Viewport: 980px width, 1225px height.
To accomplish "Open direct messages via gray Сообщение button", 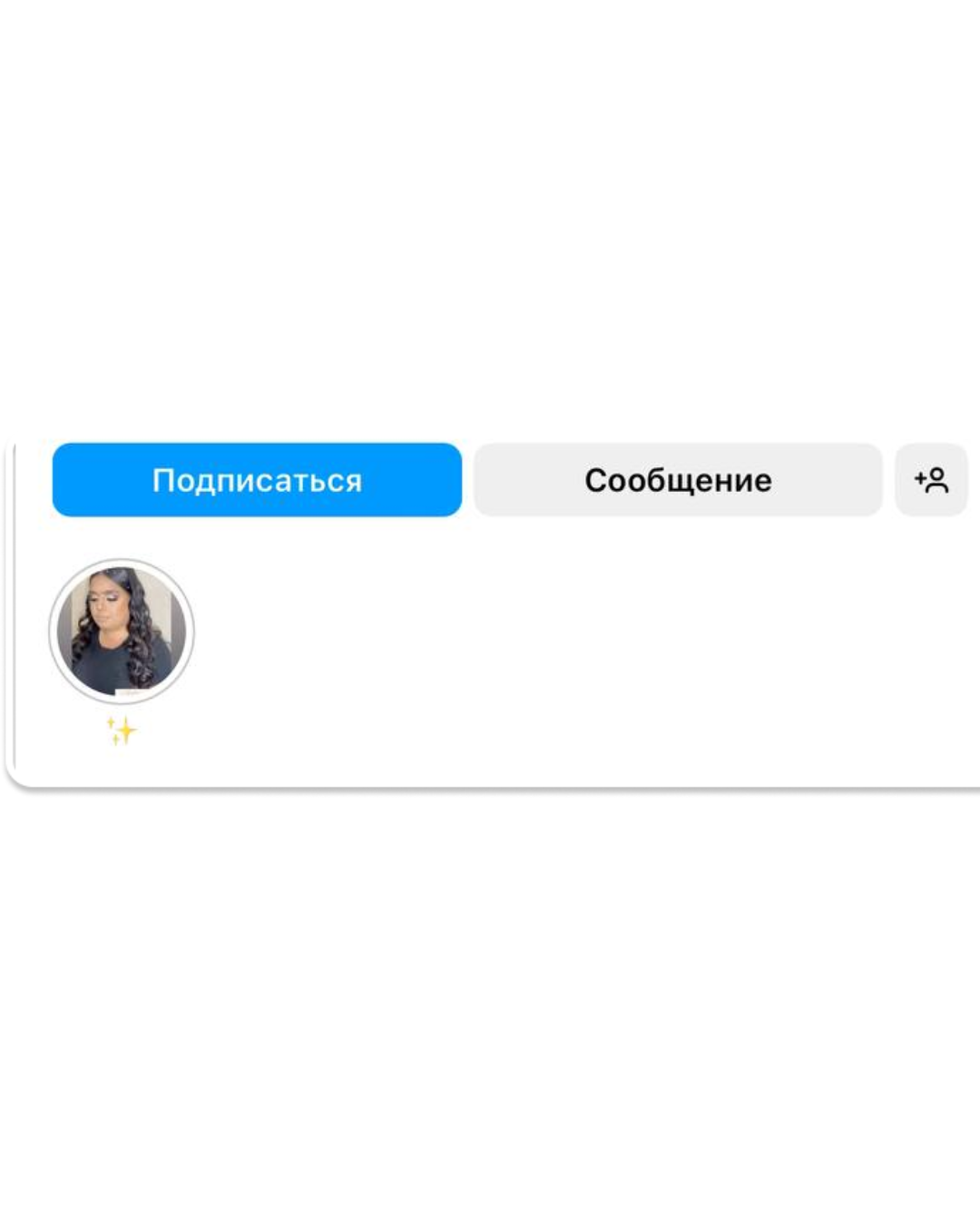I will click(678, 480).
